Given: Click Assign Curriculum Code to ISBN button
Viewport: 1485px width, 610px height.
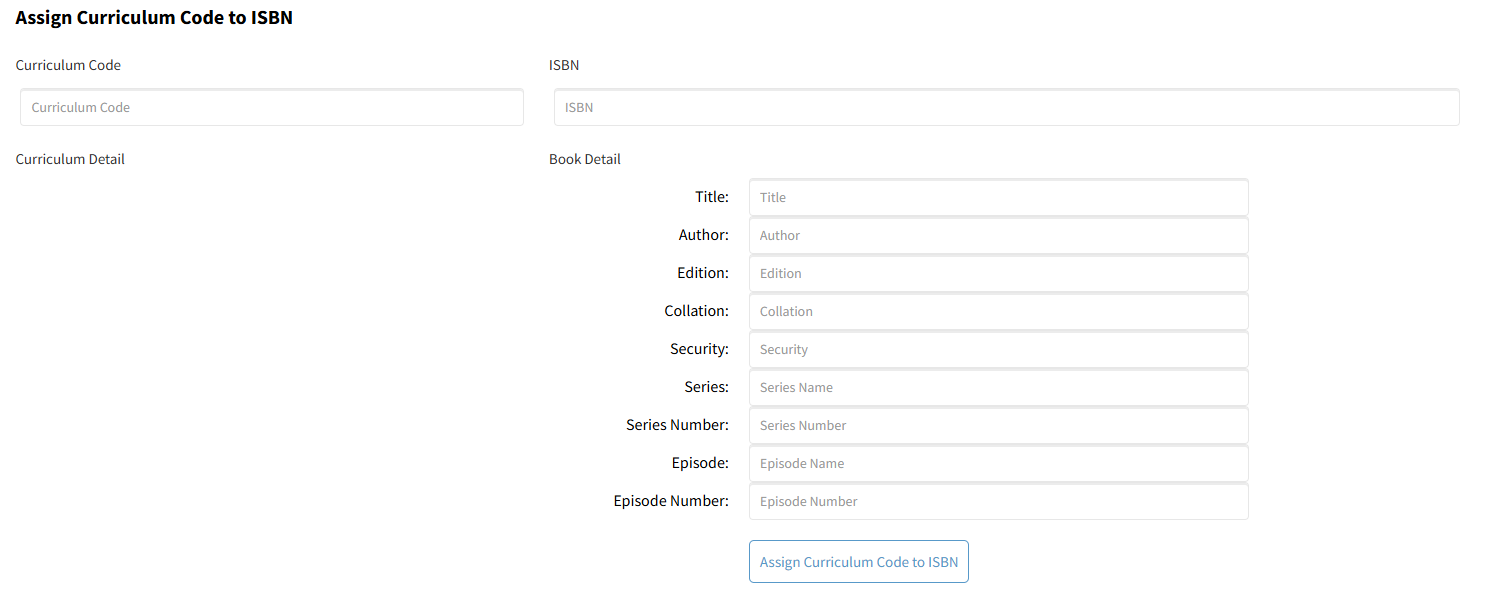Looking at the screenshot, I should point(859,562).
